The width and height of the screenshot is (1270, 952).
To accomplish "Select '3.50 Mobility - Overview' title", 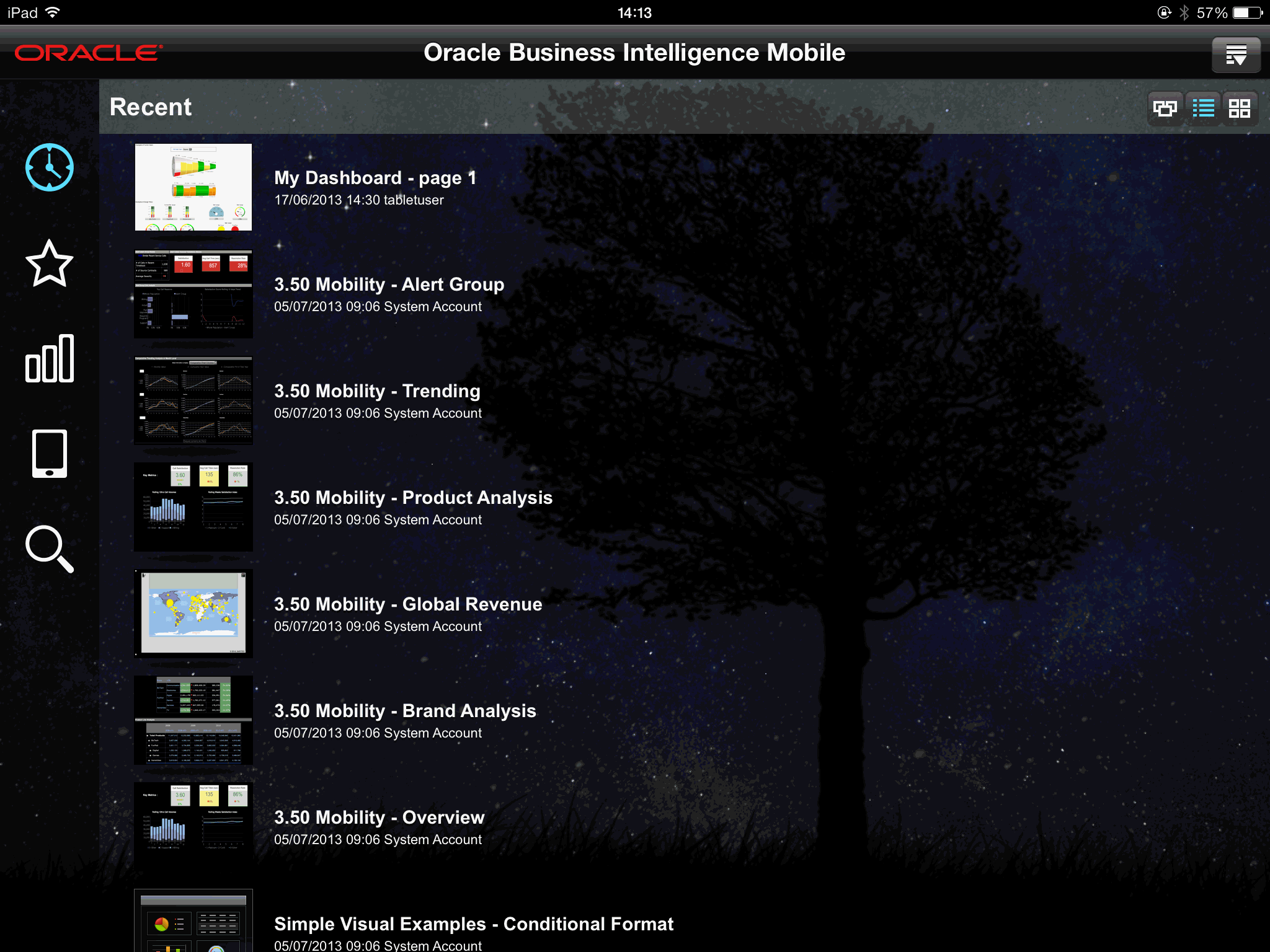I will pyautogui.click(x=380, y=818).
